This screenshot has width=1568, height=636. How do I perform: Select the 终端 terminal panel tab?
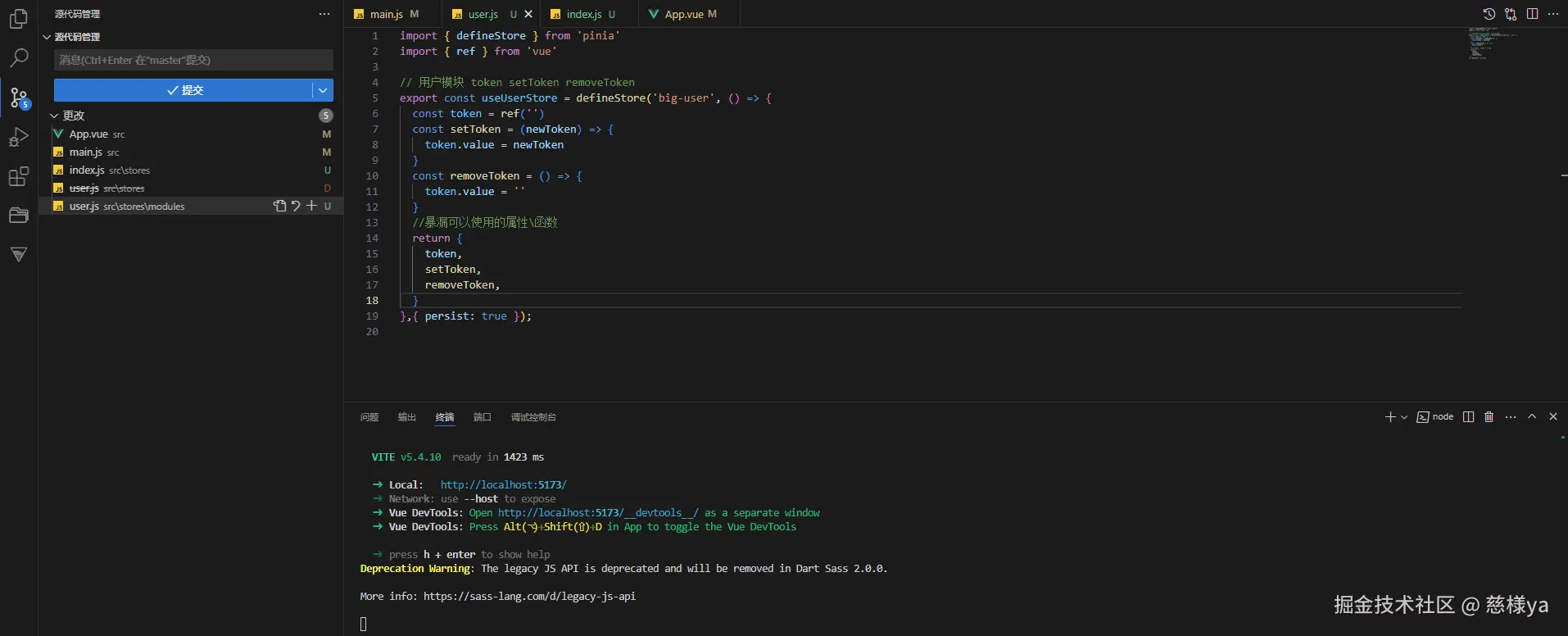(x=445, y=417)
